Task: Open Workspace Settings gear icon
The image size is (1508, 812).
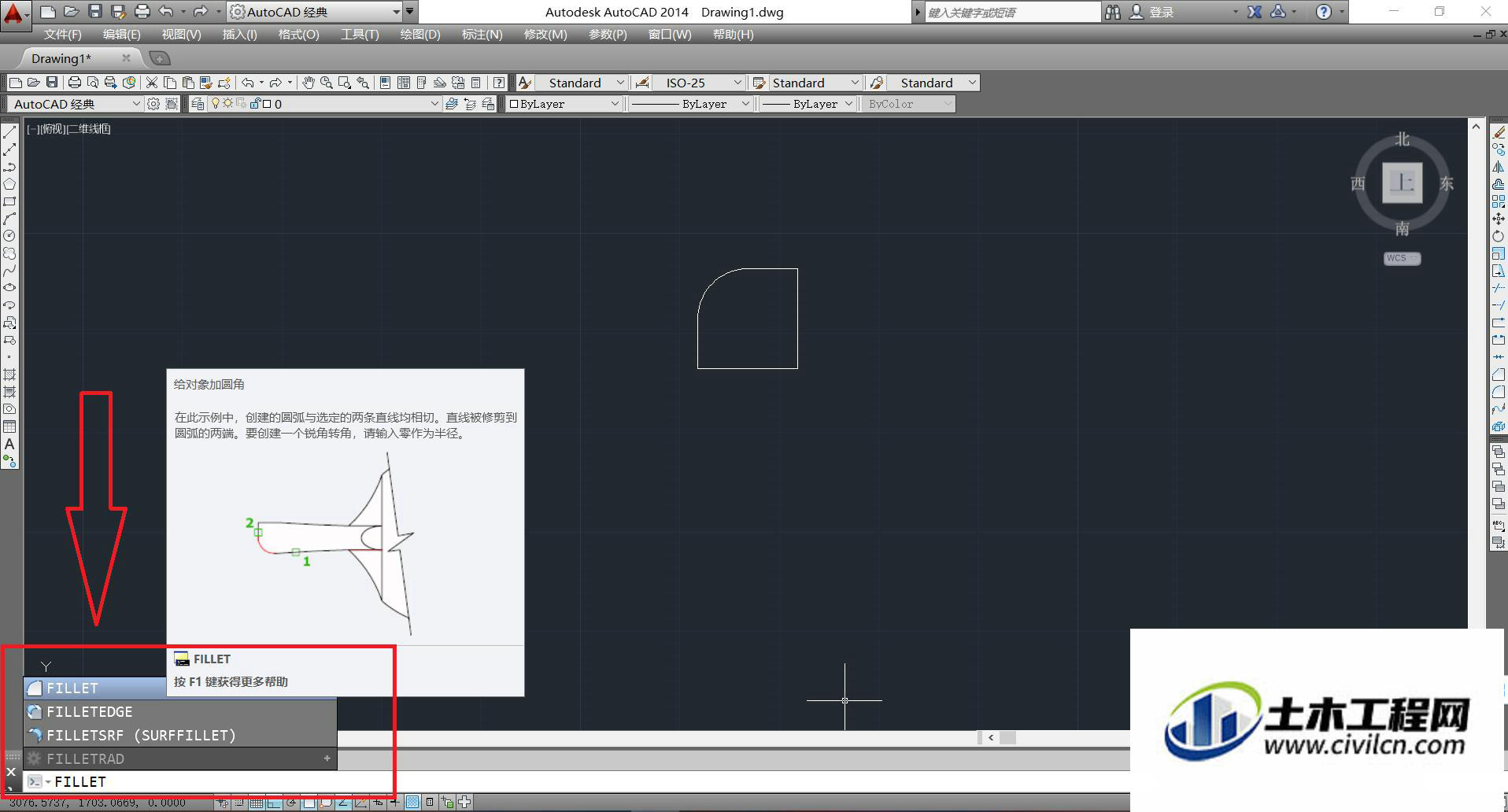Action: (x=153, y=104)
